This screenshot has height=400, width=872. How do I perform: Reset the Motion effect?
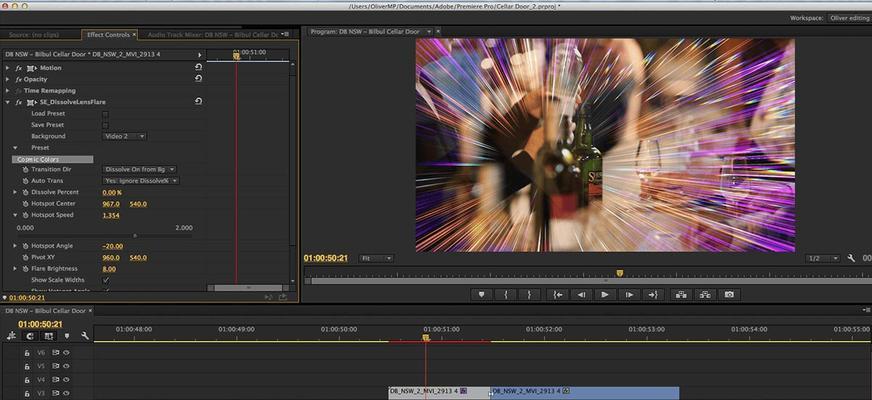198,67
